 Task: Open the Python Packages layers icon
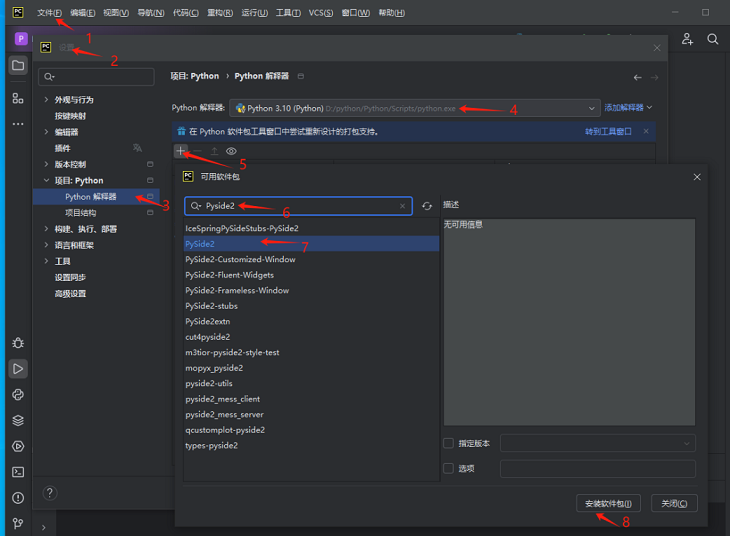click(x=18, y=421)
